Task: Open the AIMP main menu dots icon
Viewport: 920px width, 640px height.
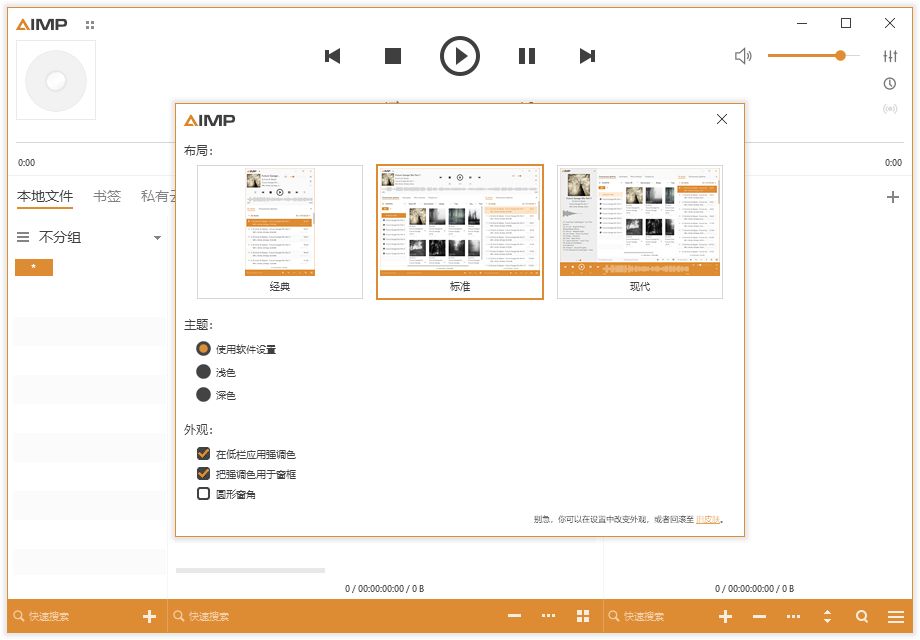Action: (90, 25)
